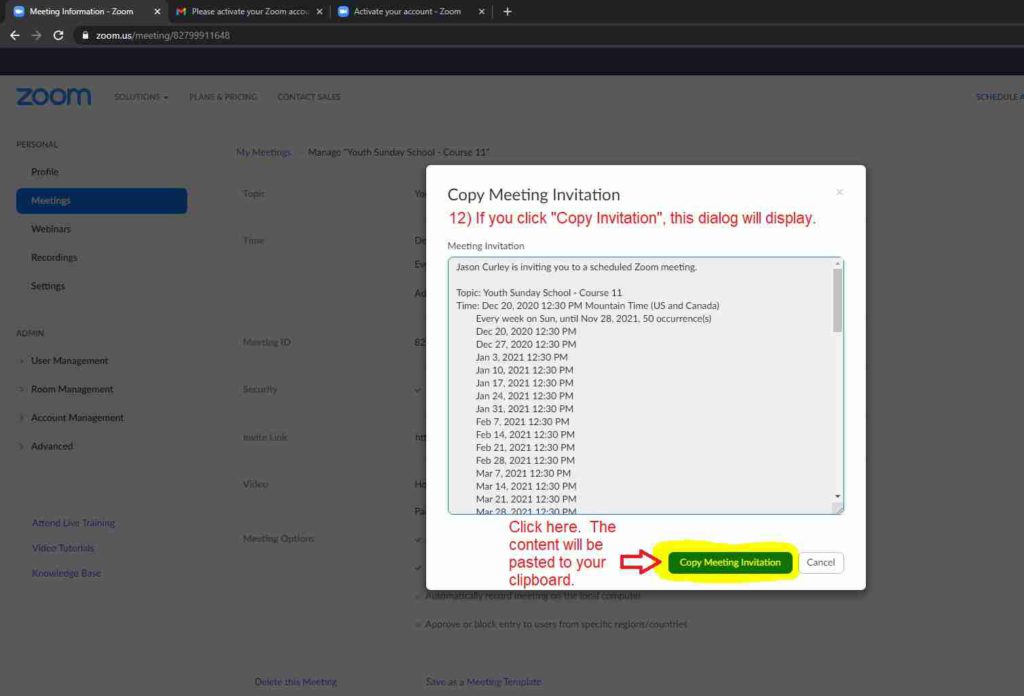Expand Advanced in the admin section
This screenshot has height=696, width=1024.
(52, 446)
